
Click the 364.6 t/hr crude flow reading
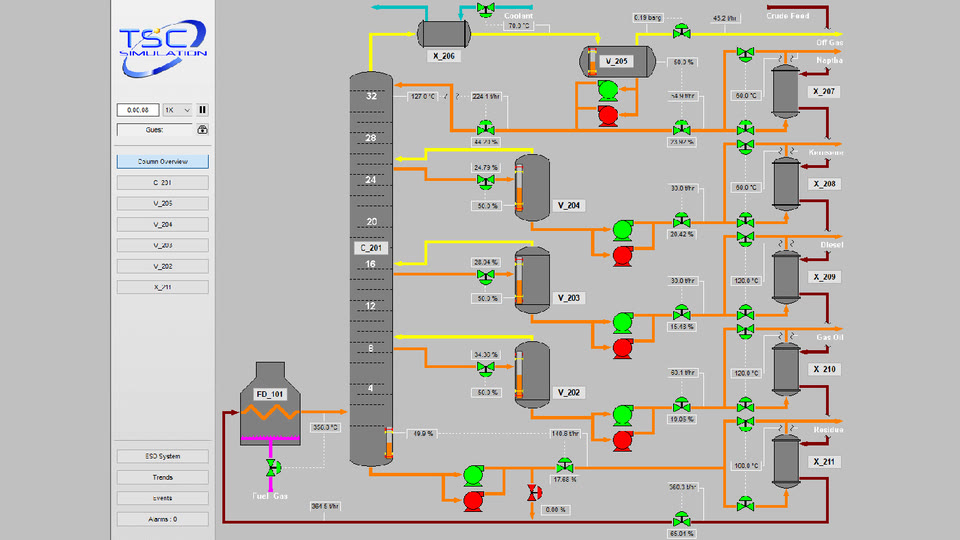click(325, 506)
